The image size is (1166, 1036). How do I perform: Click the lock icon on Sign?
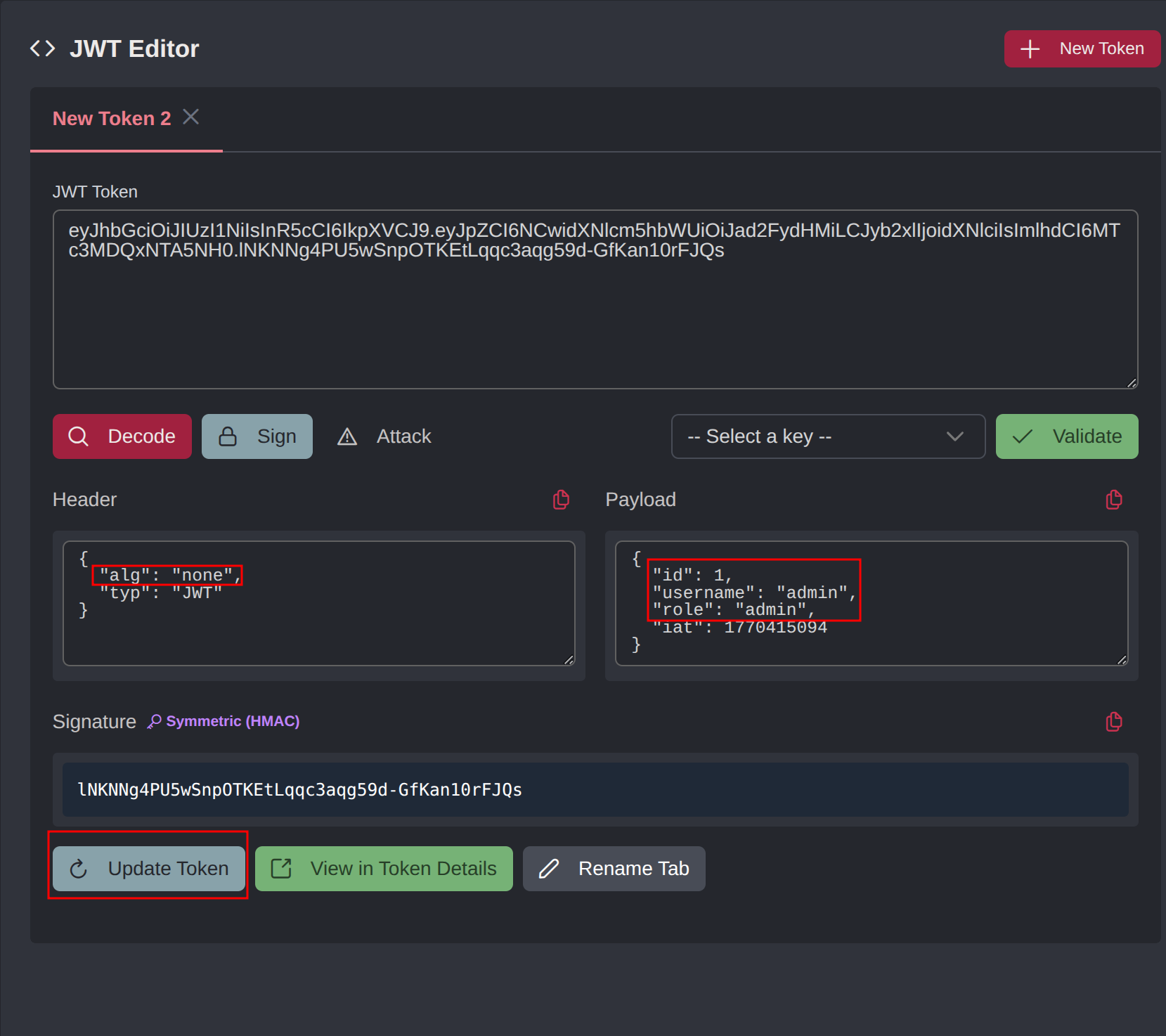pos(228,436)
